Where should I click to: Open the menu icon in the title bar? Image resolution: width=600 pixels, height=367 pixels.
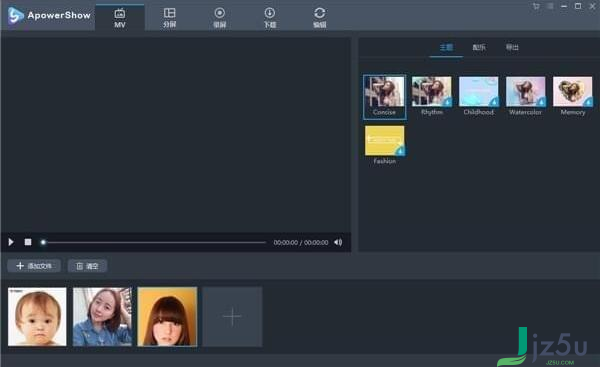(550, 6)
